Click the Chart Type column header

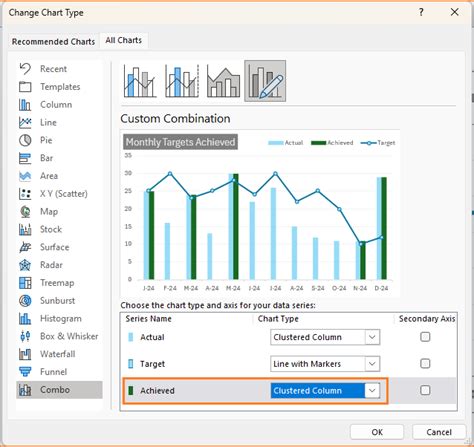[278, 319]
